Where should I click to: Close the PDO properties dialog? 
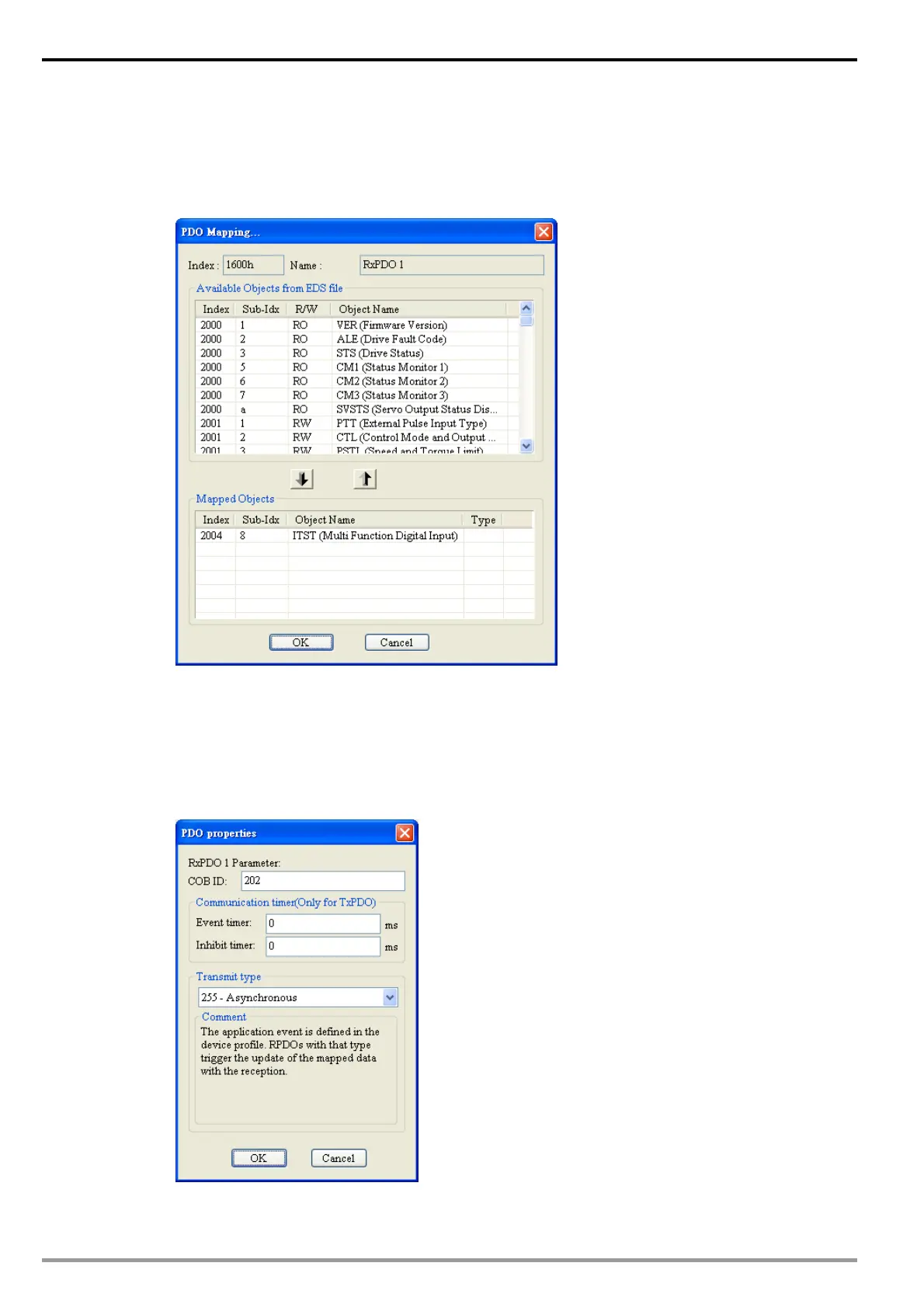point(405,833)
